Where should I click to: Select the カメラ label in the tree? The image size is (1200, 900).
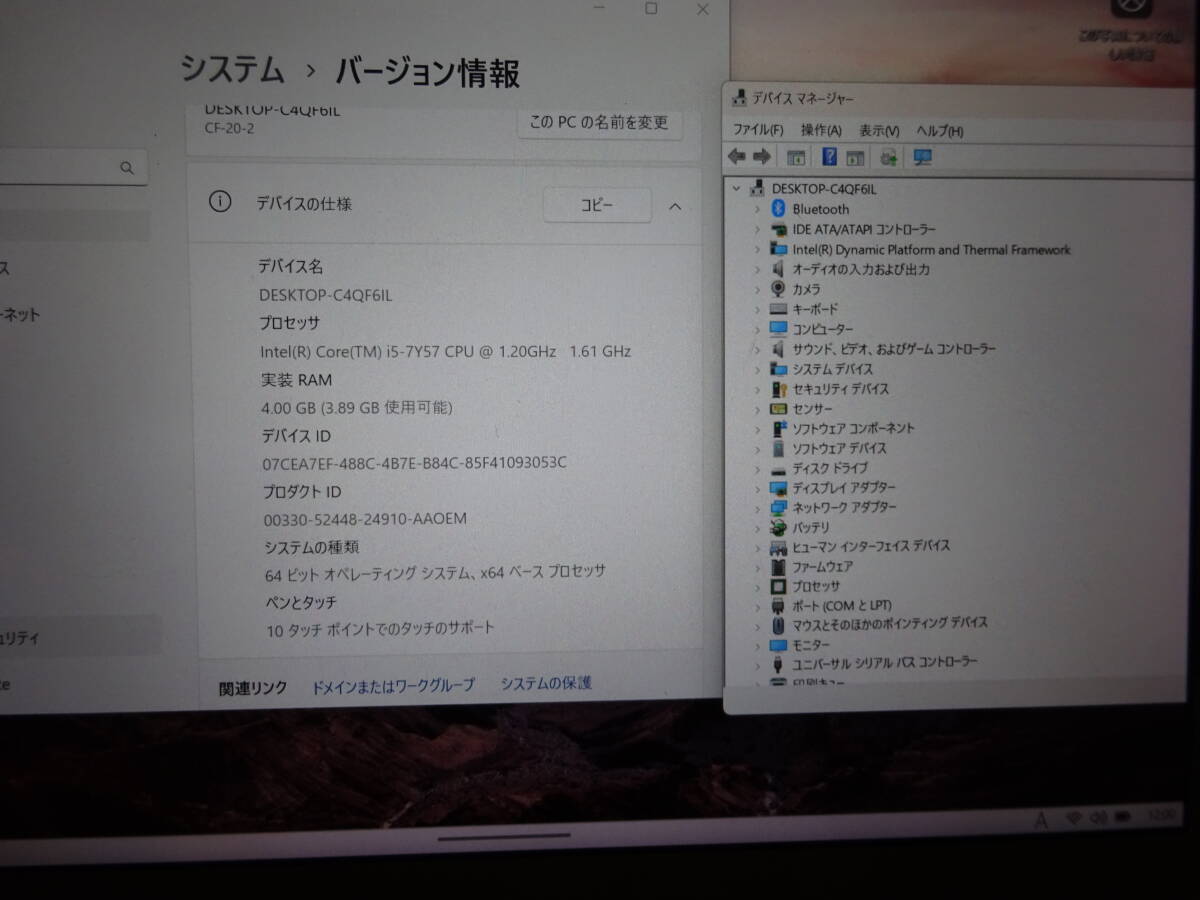(x=806, y=289)
